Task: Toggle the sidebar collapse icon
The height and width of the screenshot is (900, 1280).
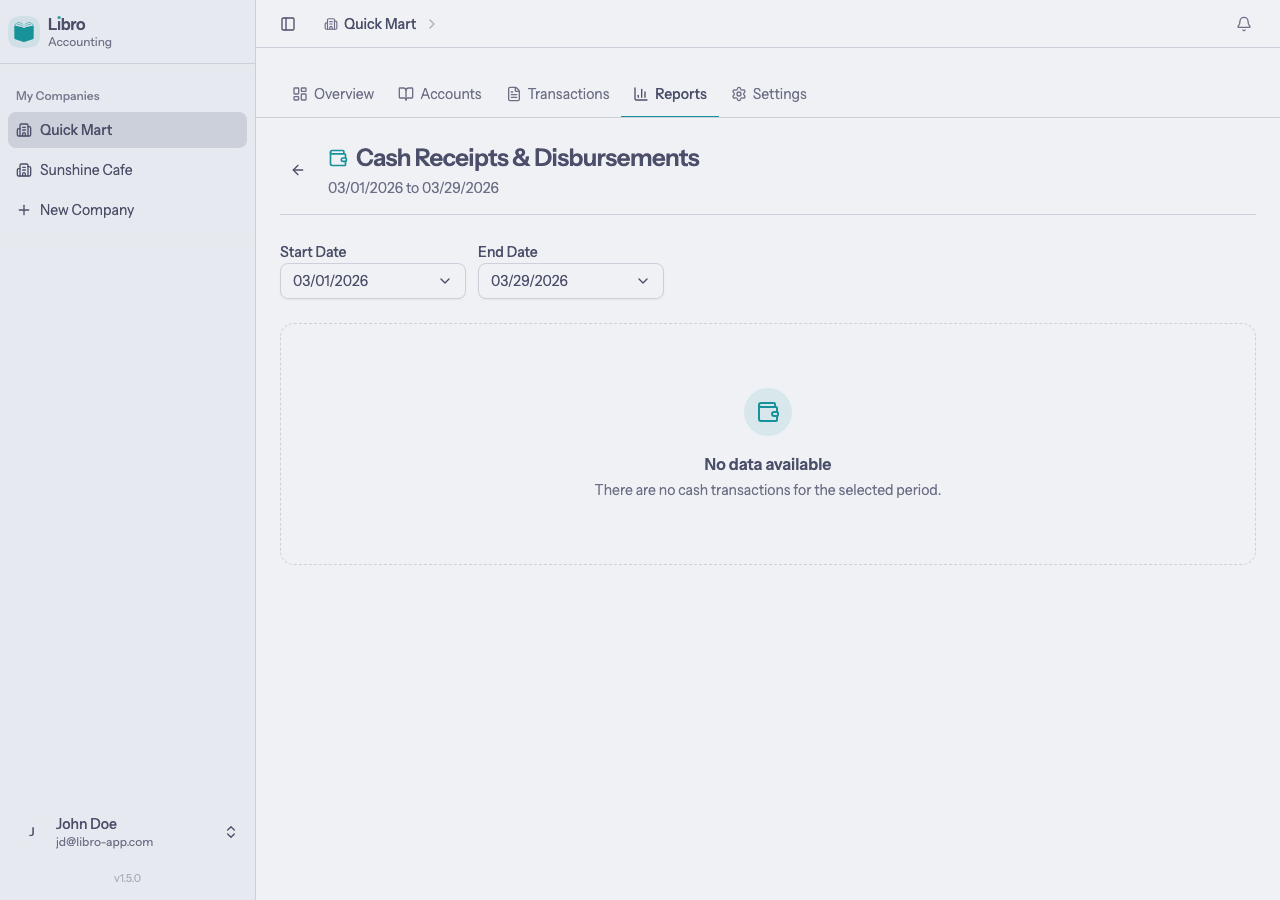Action: coord(288,23)
